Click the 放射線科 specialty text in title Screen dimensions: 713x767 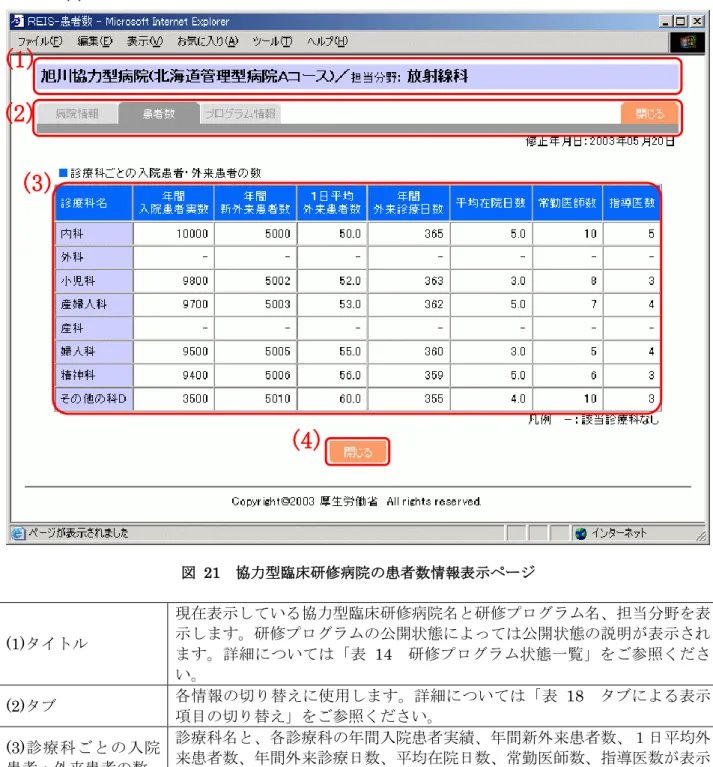(x=437, y=76)
